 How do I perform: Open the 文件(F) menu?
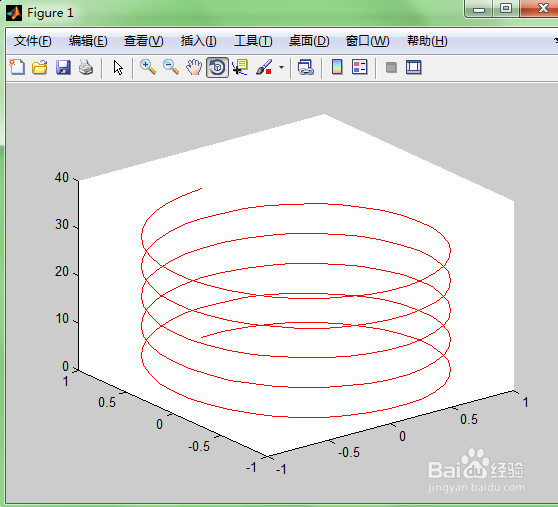pyautogui.click(x=32, y=41)
